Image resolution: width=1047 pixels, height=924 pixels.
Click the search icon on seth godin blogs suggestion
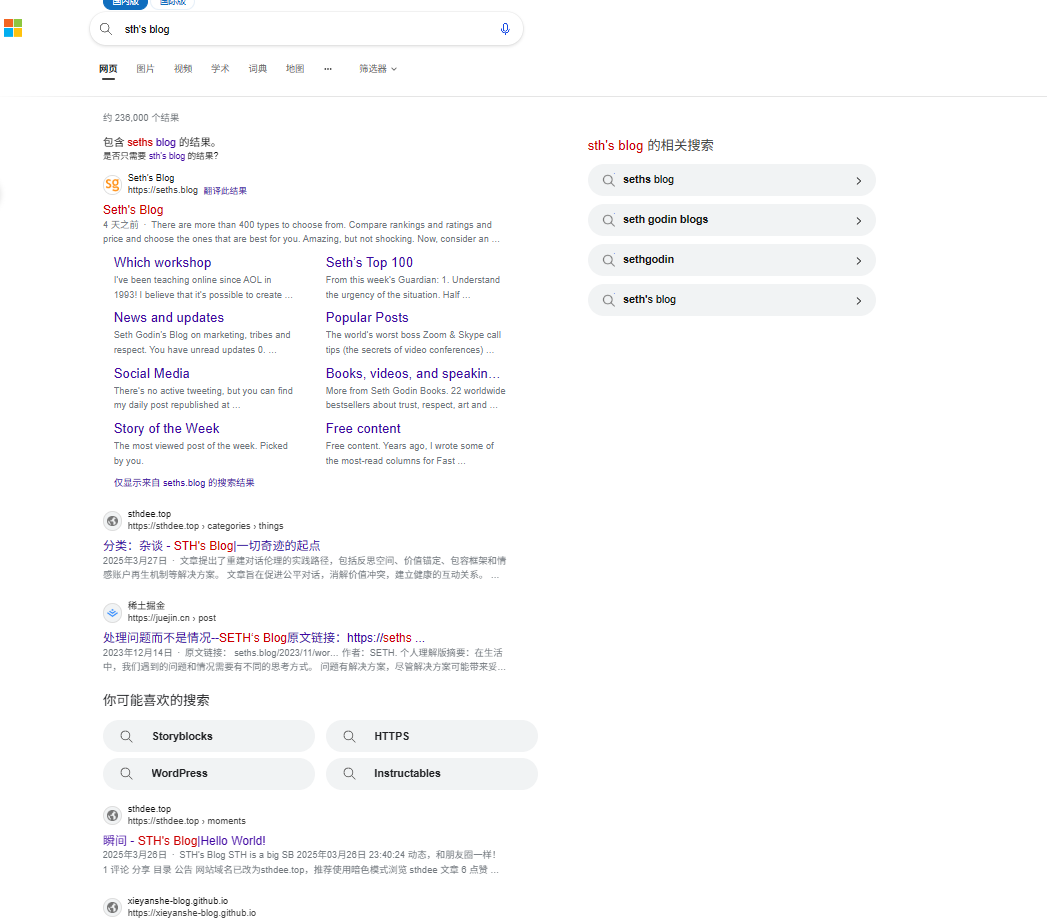coord(608,220)
